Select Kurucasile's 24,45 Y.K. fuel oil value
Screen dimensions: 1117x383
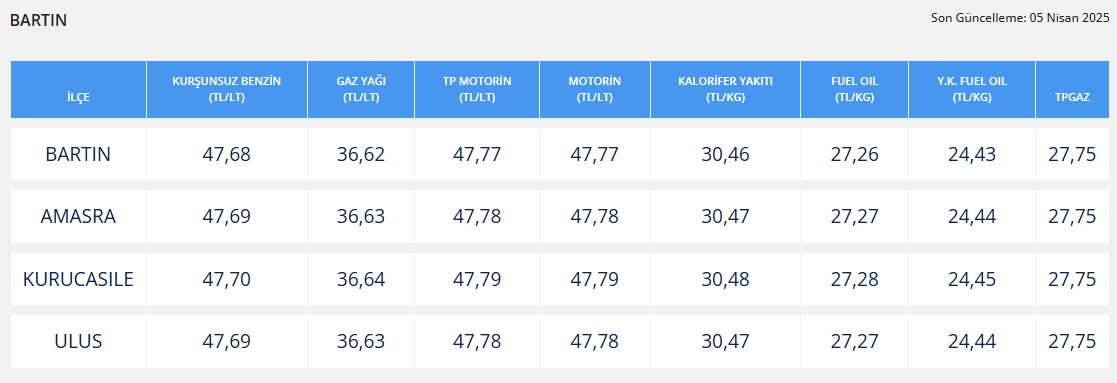coord(972,279)
